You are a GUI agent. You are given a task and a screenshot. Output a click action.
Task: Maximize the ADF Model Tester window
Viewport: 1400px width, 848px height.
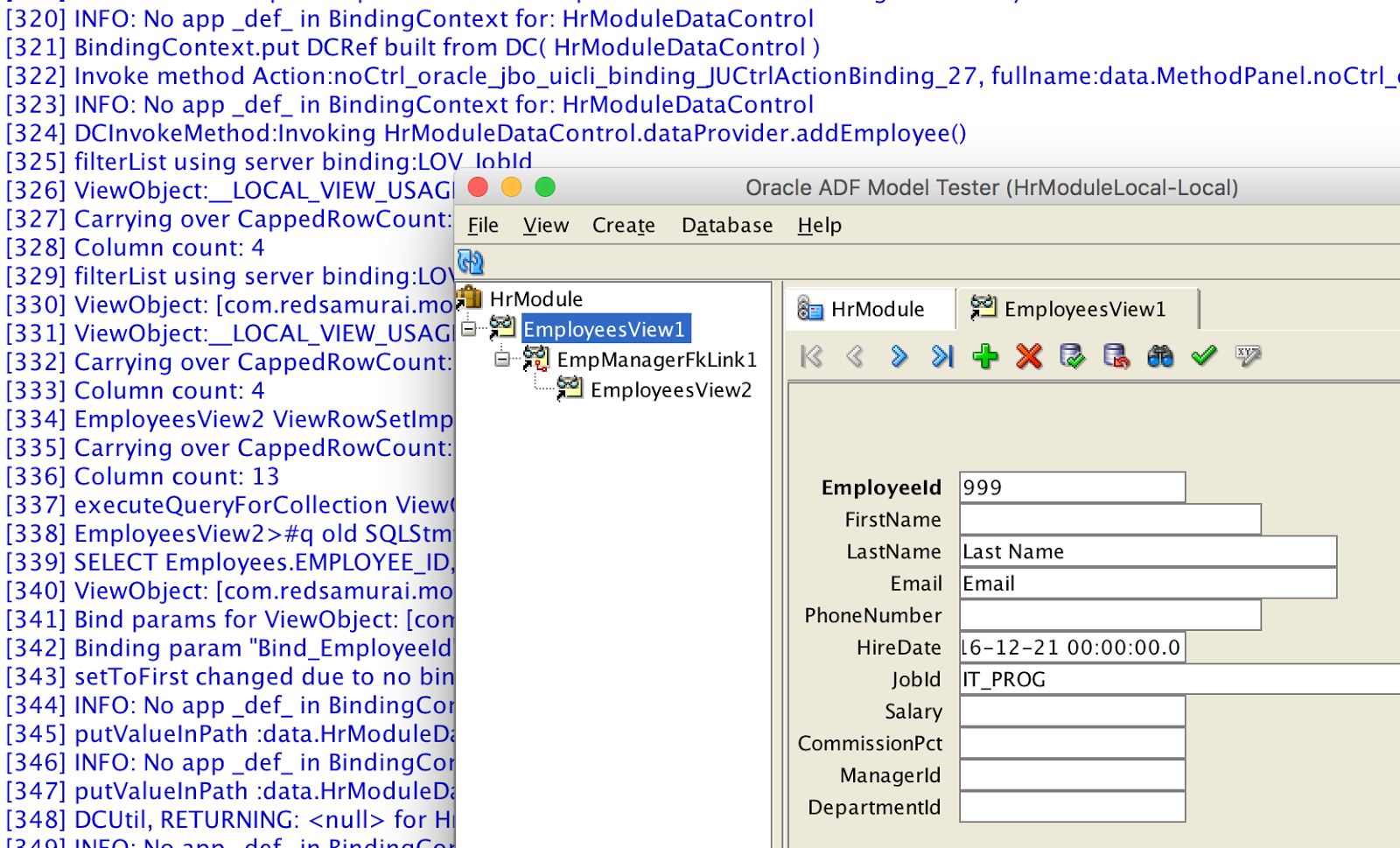pos(545,187)
